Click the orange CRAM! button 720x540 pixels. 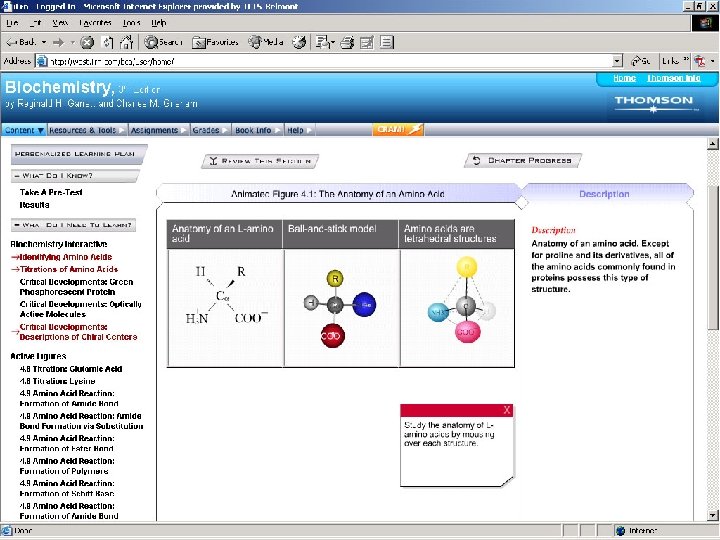click(x=398, y=129)
